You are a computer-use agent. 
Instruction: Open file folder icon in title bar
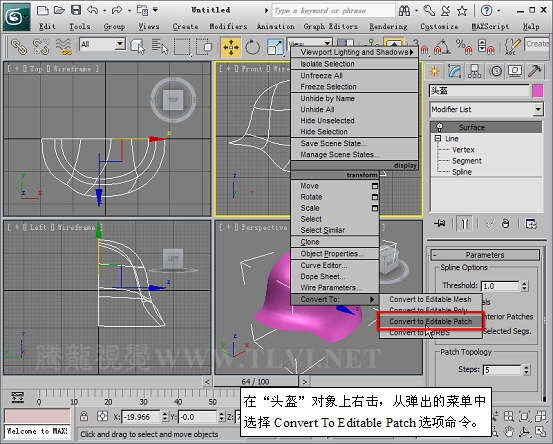(x=59, y=10)
